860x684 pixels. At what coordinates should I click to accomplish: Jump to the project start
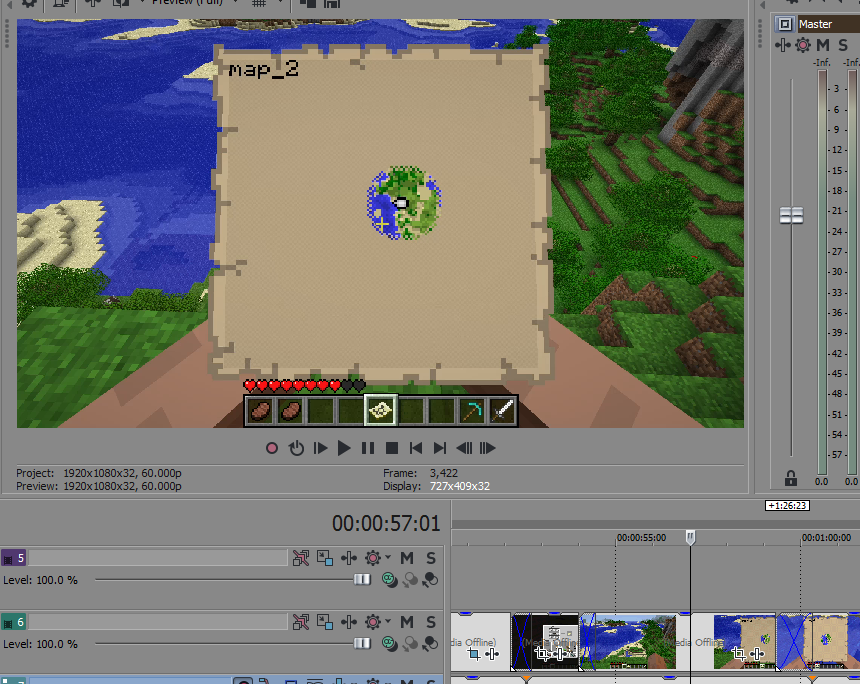pyautogui.click(x=416, y=448)
